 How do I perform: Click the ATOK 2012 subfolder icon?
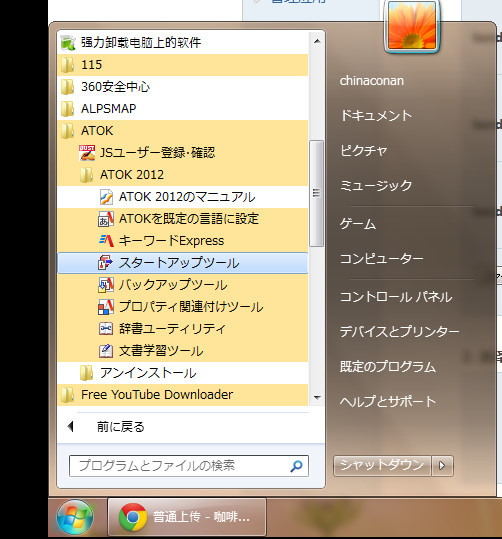point(86,175)
